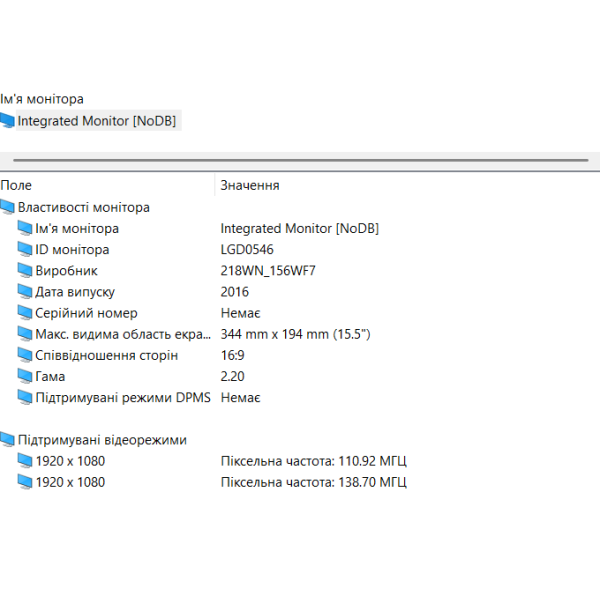Click the icon next to ID монітора
This screenshot has width=600, height=600.
tap(25, 249)
